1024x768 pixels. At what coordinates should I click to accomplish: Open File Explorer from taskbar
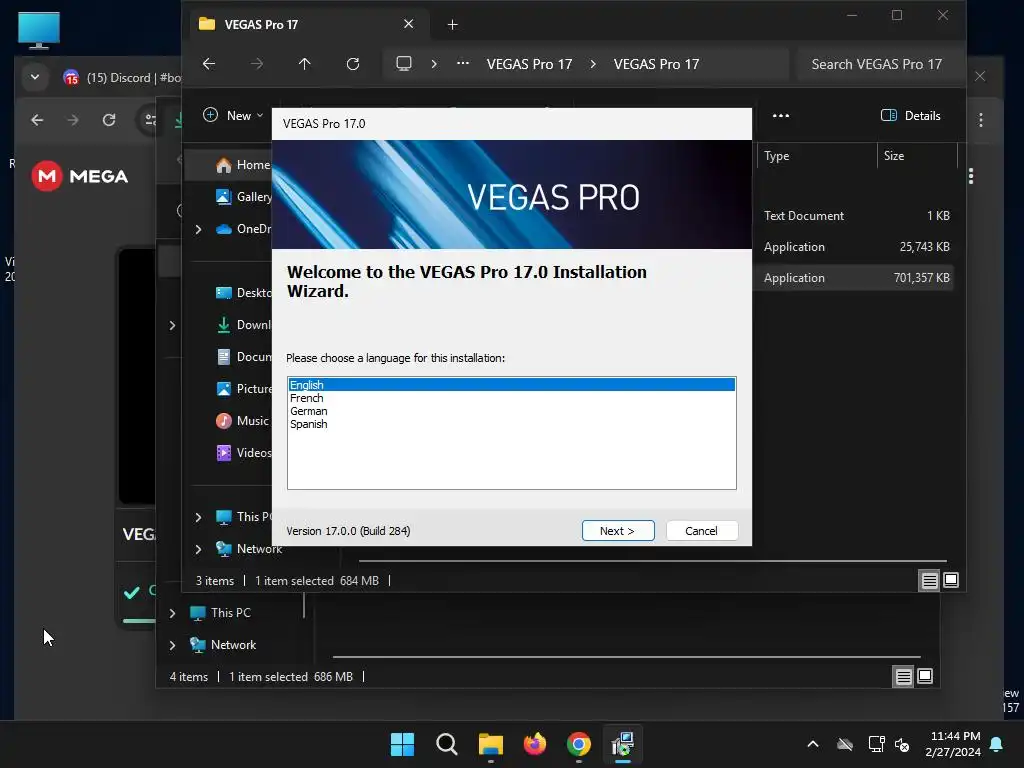point(490,744)
